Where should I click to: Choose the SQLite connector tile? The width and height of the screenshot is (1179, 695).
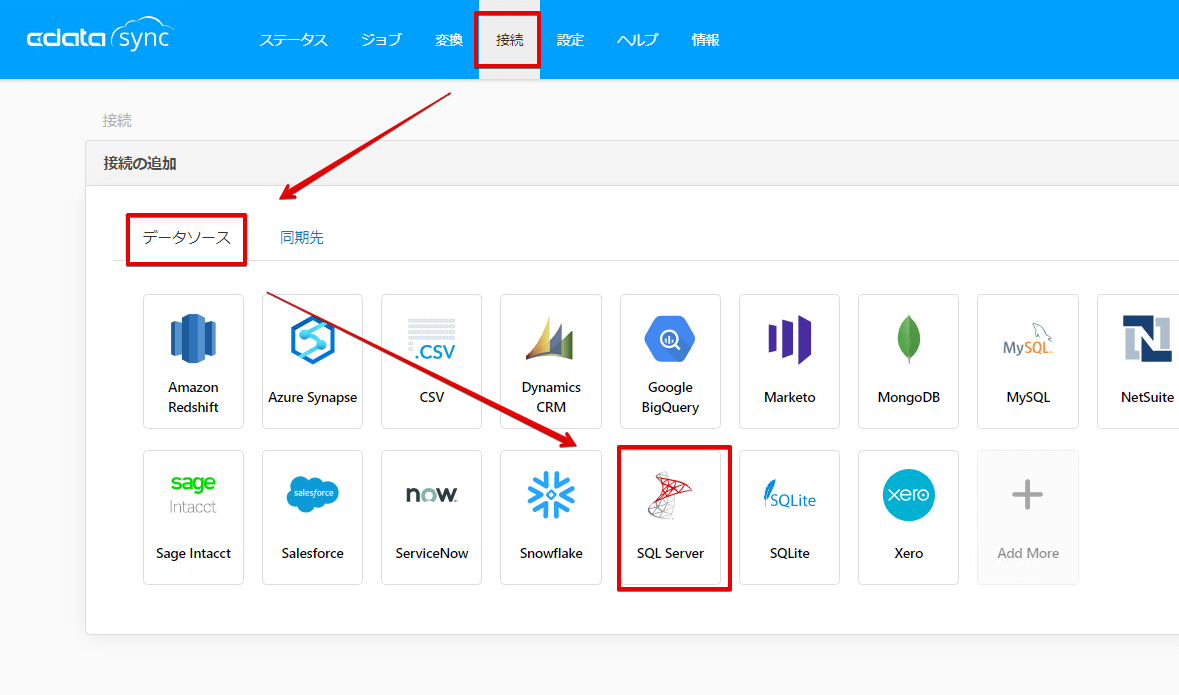coord(790,517)
